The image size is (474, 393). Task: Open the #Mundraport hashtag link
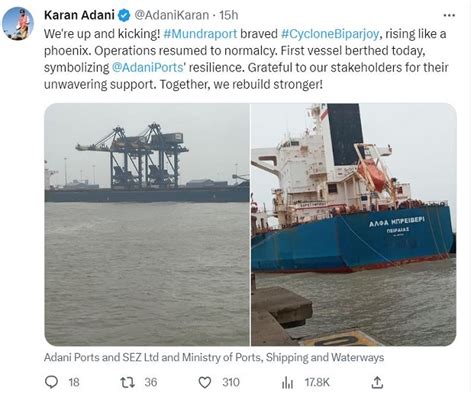coord(200,34)
